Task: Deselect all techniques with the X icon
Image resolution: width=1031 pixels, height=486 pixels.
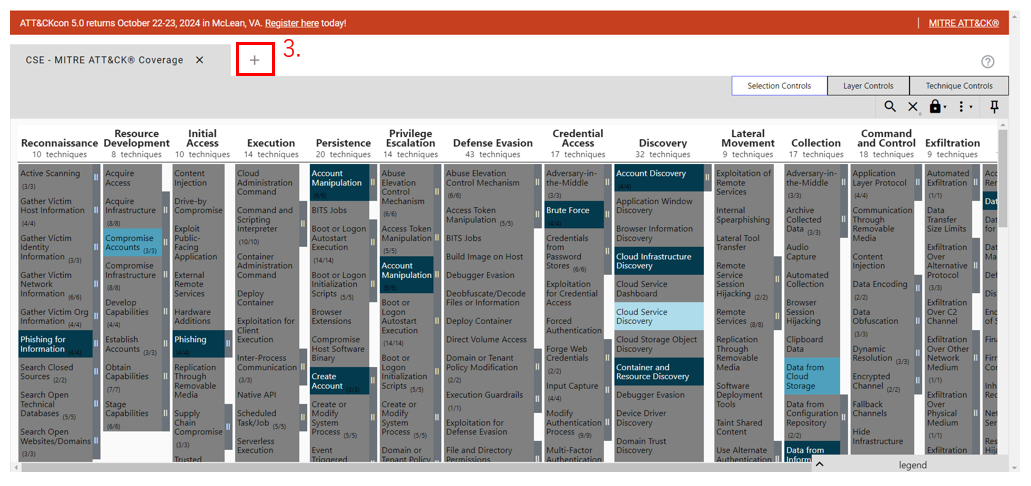Action: coord(913,107)
